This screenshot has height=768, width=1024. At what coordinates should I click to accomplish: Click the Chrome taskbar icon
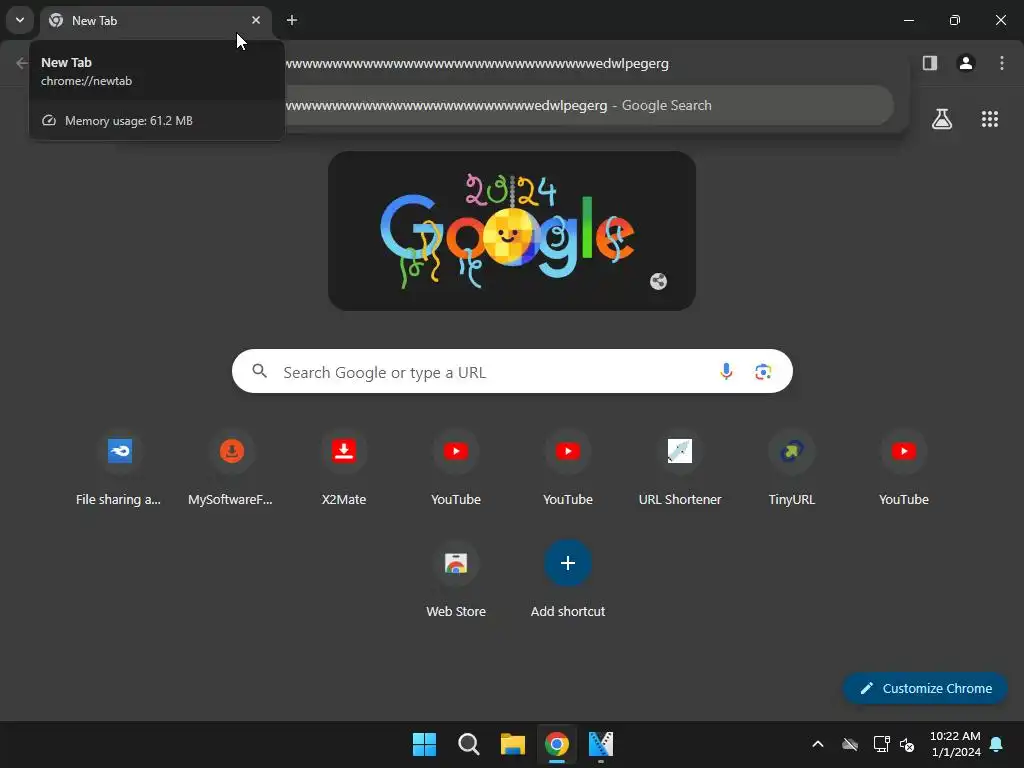[x=556, y=744]
